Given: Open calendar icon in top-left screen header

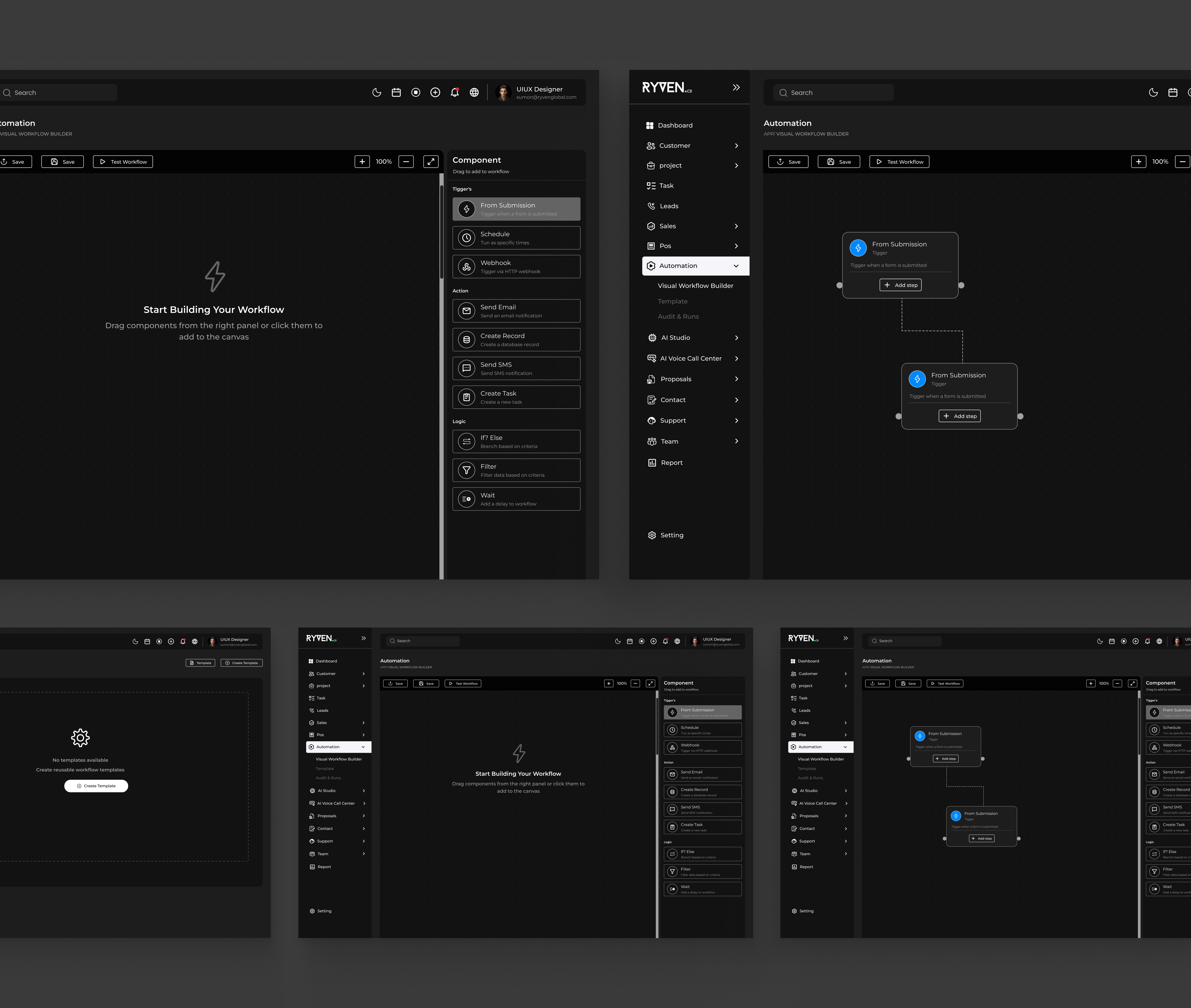Looking at the screenshot, I should [x=396, y=93].
